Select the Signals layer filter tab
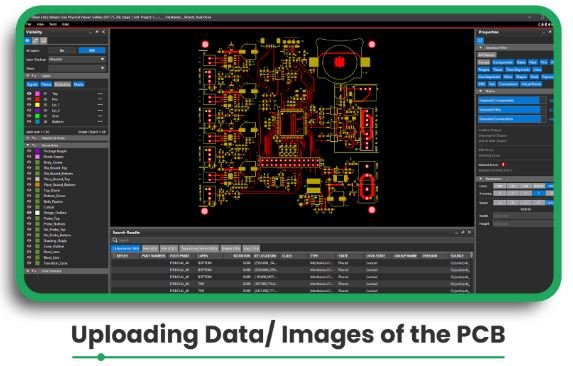Image resolution: width=573 pixels, height=366 pixels. pos(33,84)
